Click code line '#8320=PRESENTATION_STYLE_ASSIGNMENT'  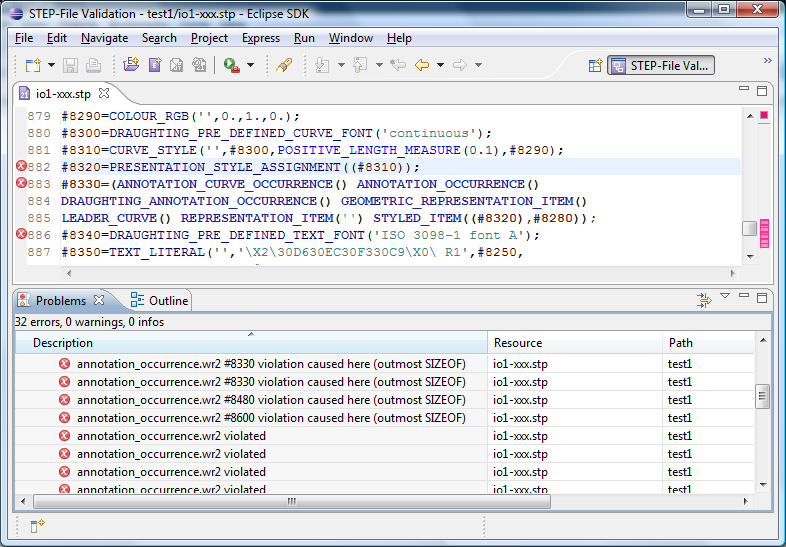[240, 167]
